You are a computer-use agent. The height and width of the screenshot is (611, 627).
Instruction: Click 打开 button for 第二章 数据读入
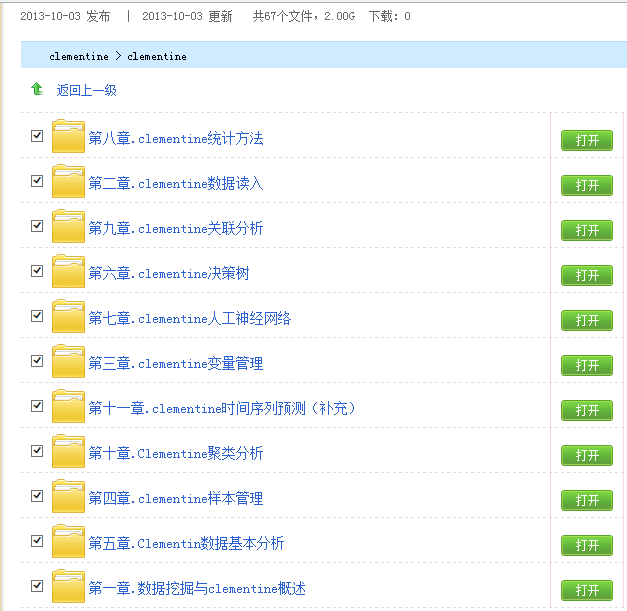587,186
